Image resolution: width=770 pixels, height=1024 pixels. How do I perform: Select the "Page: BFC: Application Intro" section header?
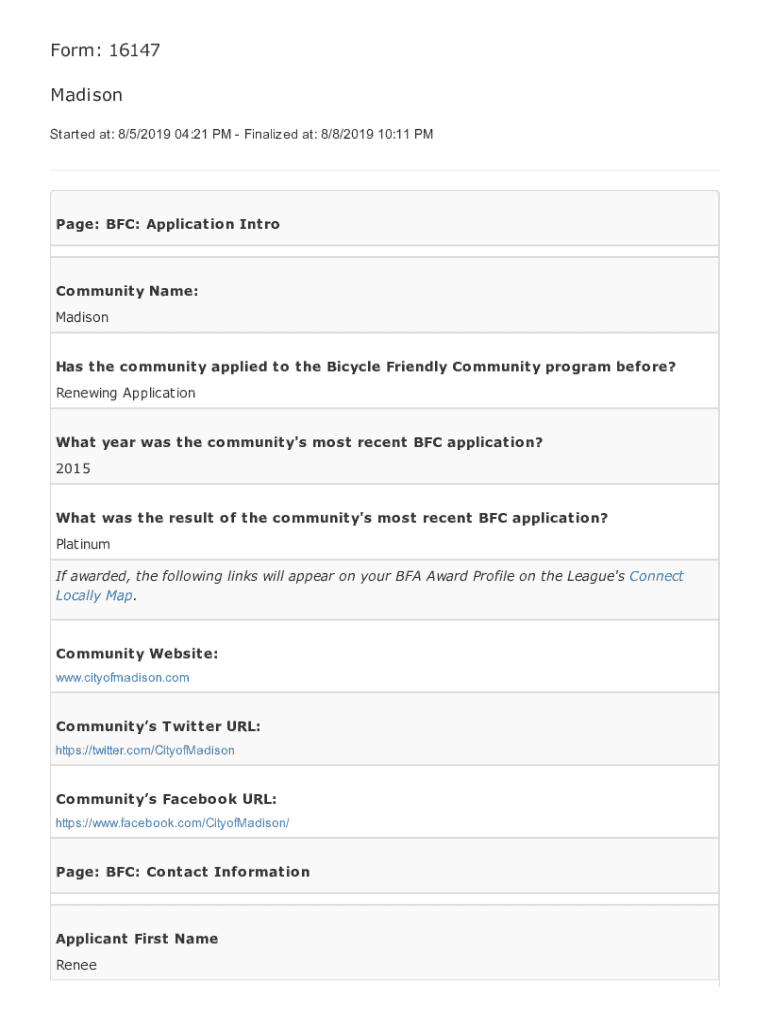coord(168,225)
